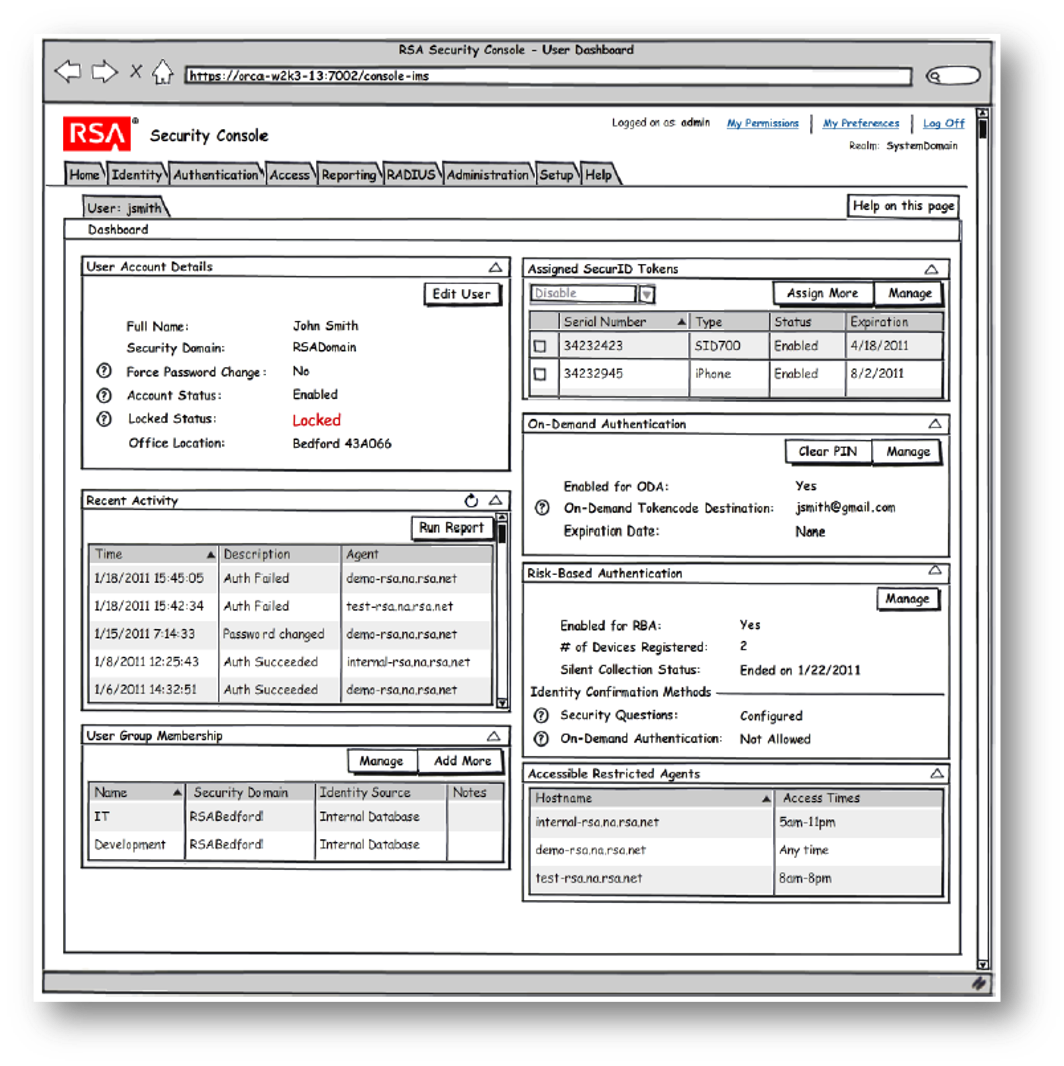Viewport: 1064px width, 1066px height.
Task: Open help for On-Demand Authentication method
Action: click(x=541, y=738)
